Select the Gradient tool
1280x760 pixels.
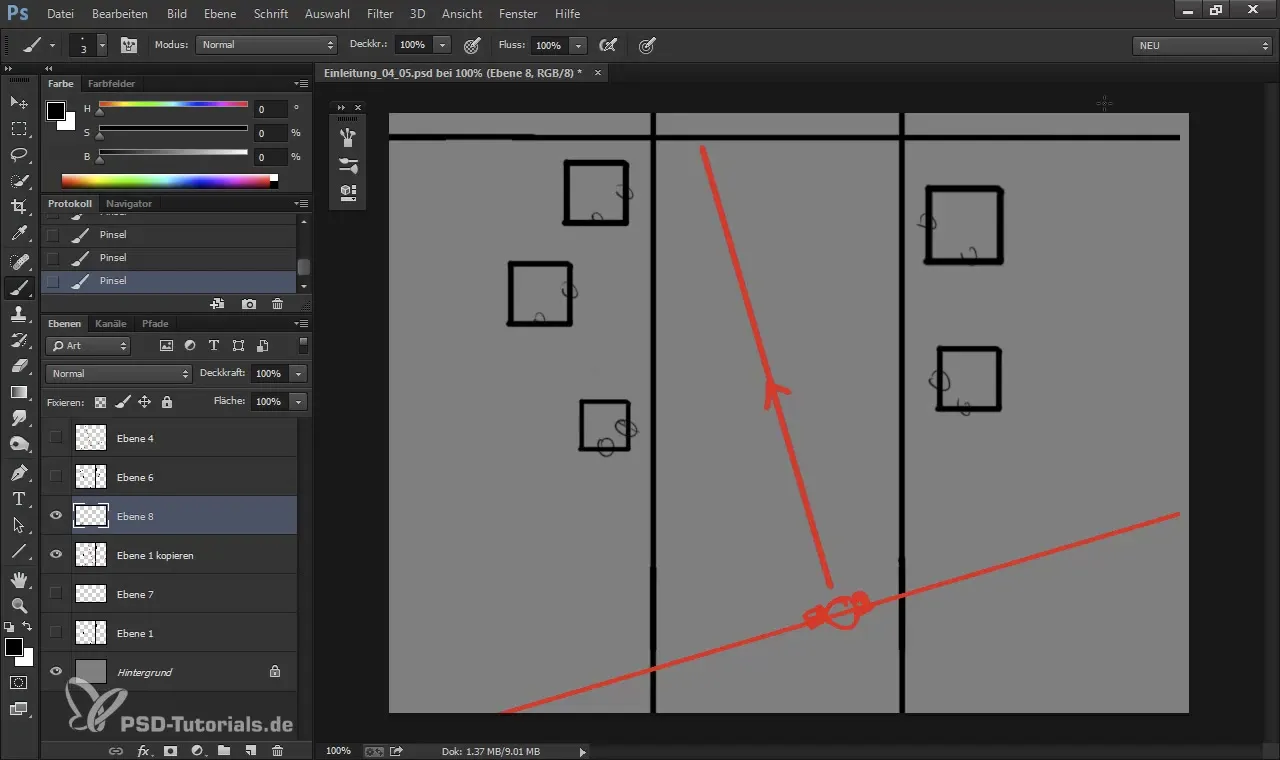click(x=19, y=392)
